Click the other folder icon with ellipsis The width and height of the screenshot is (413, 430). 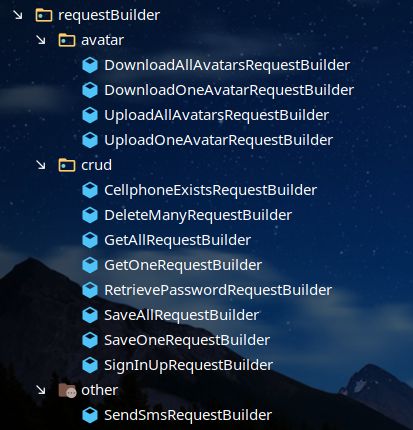(67, 390)
